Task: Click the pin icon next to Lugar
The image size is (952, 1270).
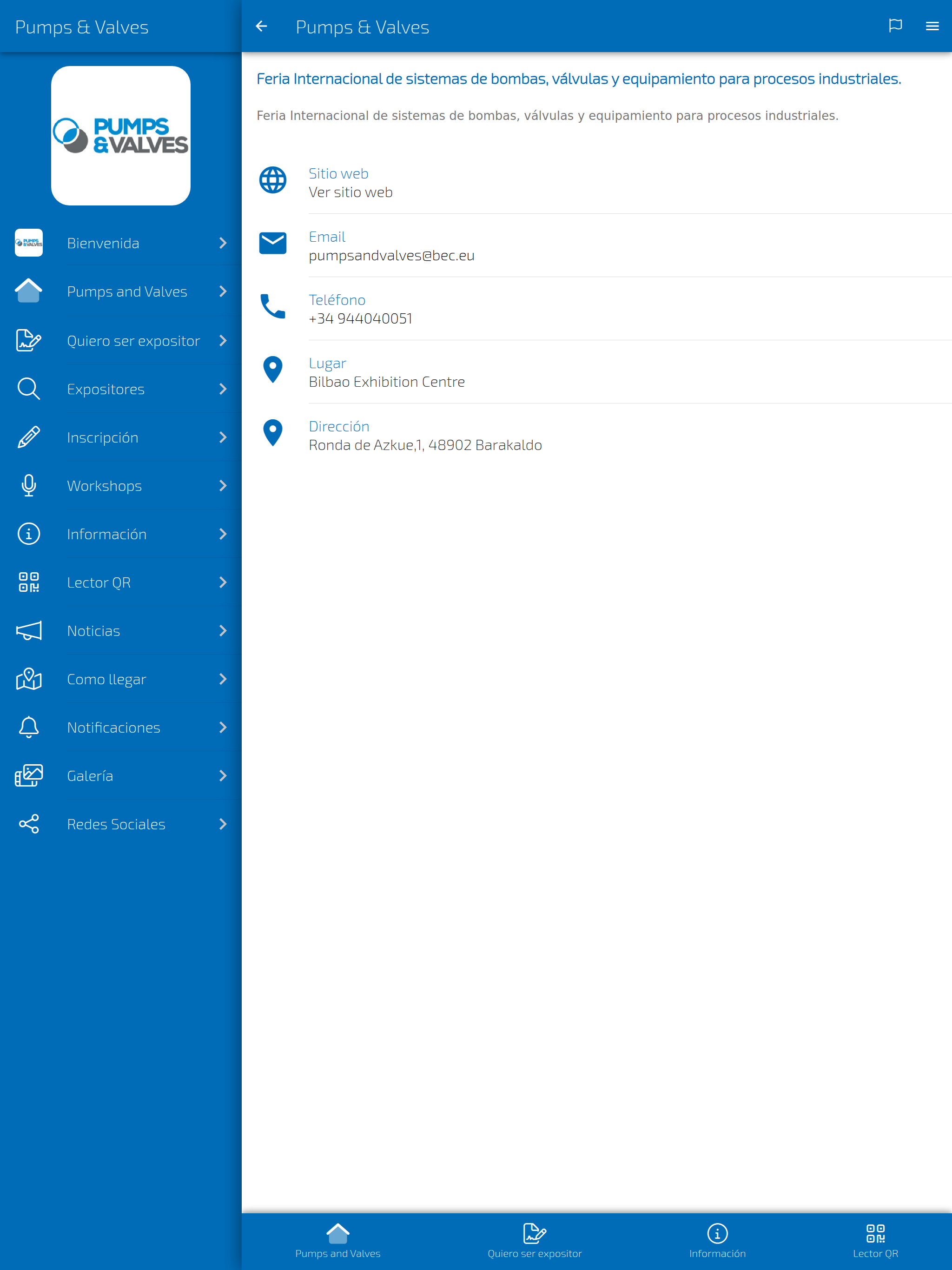Action: (273, 370)
